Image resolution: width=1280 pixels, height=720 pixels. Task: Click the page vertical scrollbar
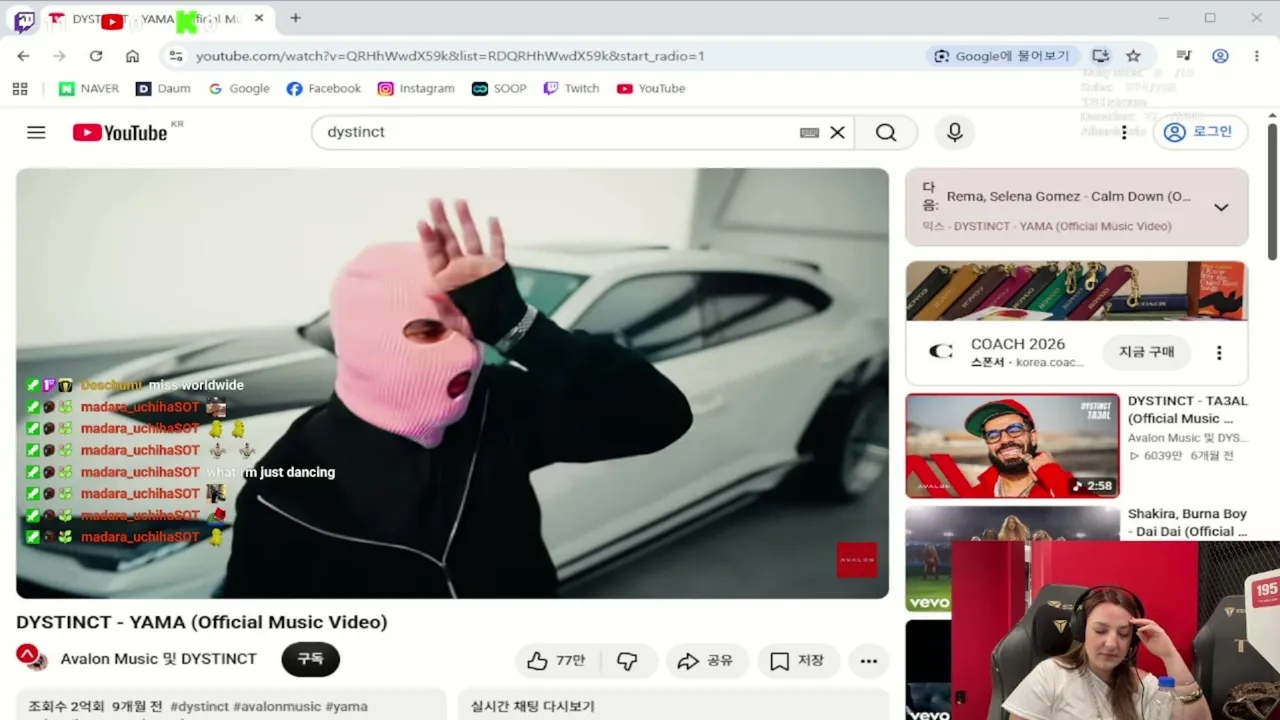click(1272, 190)
